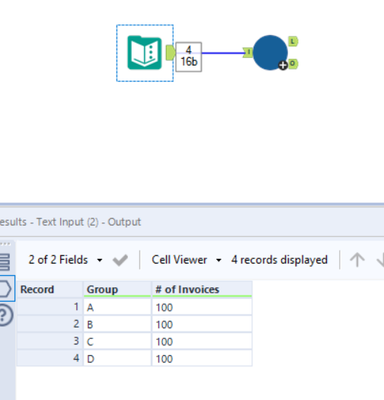The height and width of the screenshot is (400, 384).
Task: Click the up arrow navigation button
Action: coord(357,260)
